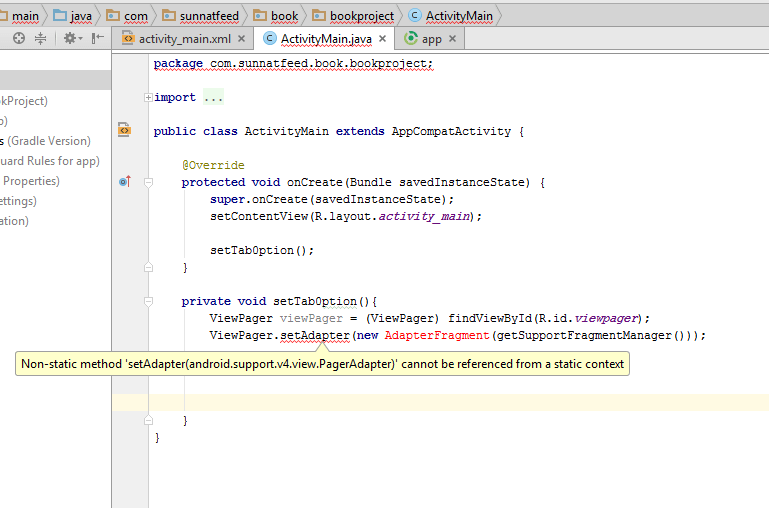Click getSupportFragmentManager() call
This screenshot has height=508, width=769.
(590, 335)
